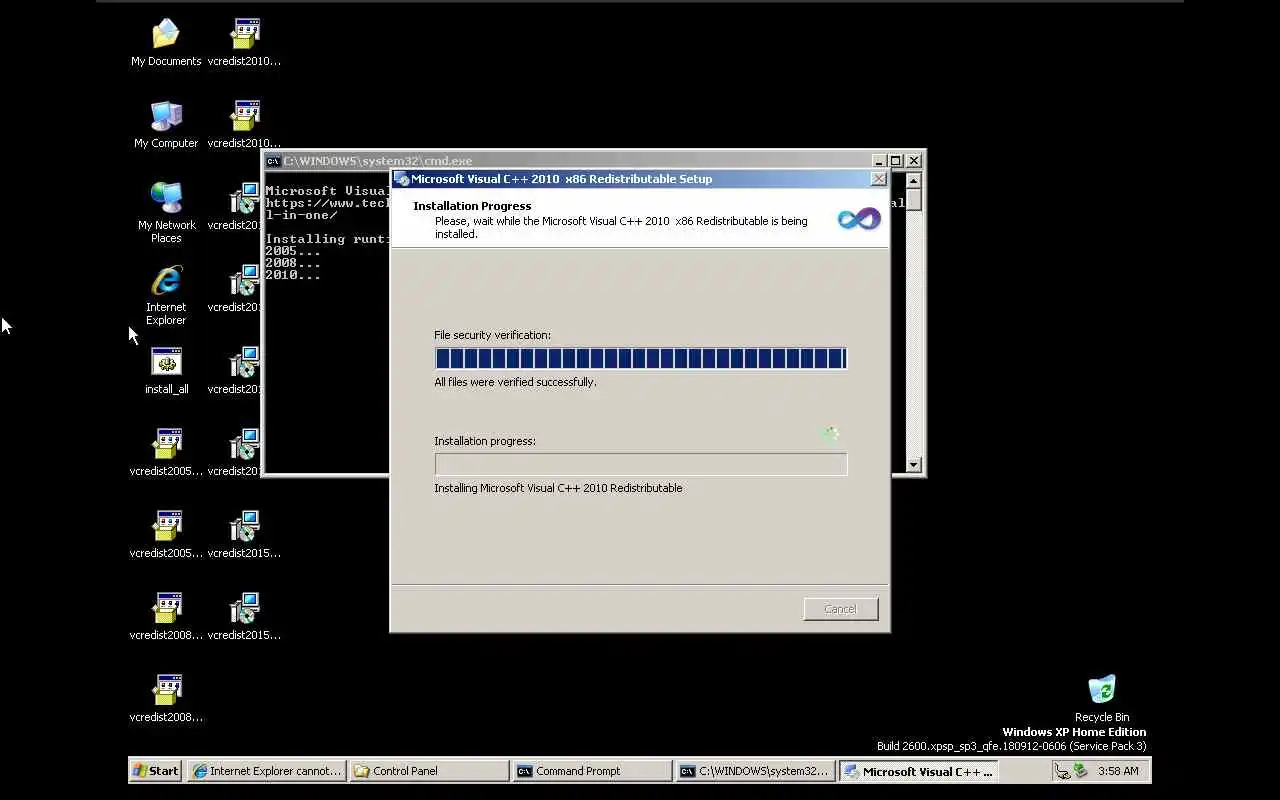Select the Recycle Bin icon
This screenshot has width=1280, height=800.
coord(1101,698)
